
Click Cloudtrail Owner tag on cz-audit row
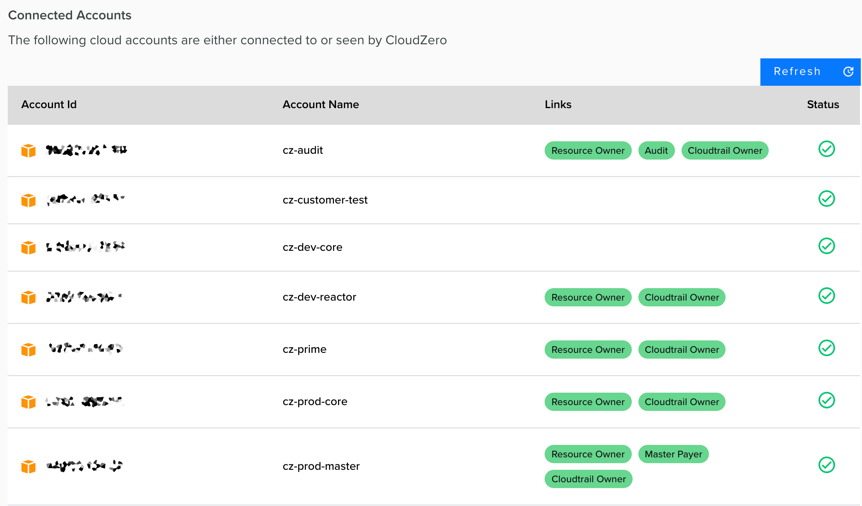tap(725, 151)
